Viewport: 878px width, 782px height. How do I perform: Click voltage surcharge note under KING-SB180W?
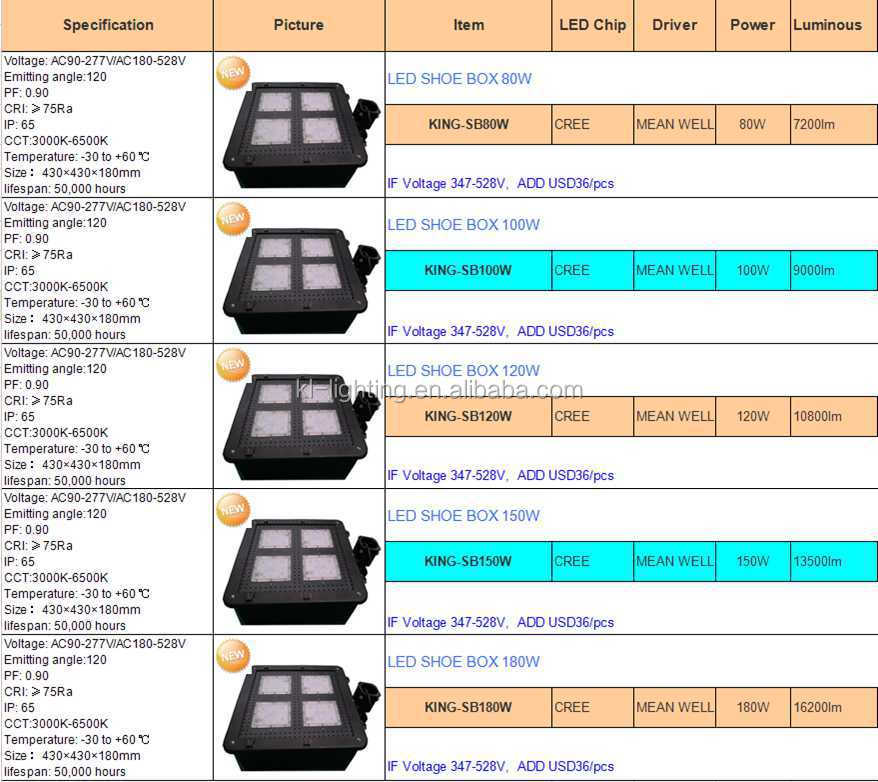pos(501,766)
